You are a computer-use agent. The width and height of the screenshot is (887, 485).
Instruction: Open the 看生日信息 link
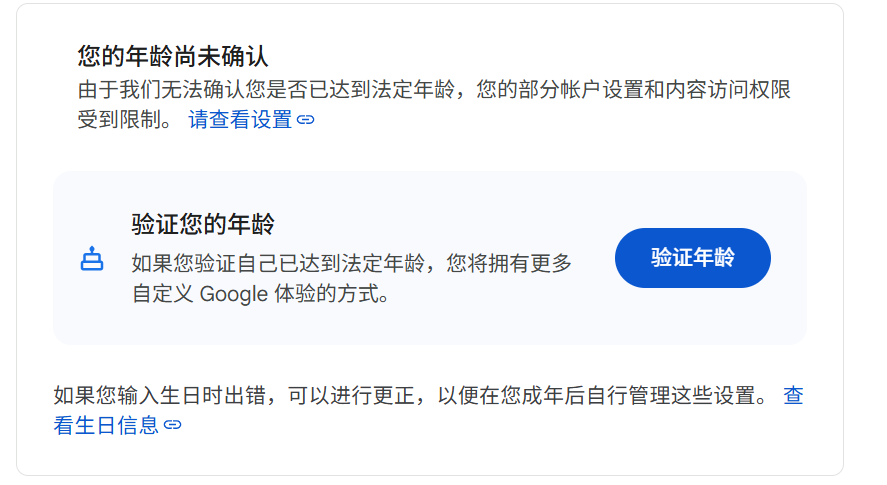(x=106, y=425)
